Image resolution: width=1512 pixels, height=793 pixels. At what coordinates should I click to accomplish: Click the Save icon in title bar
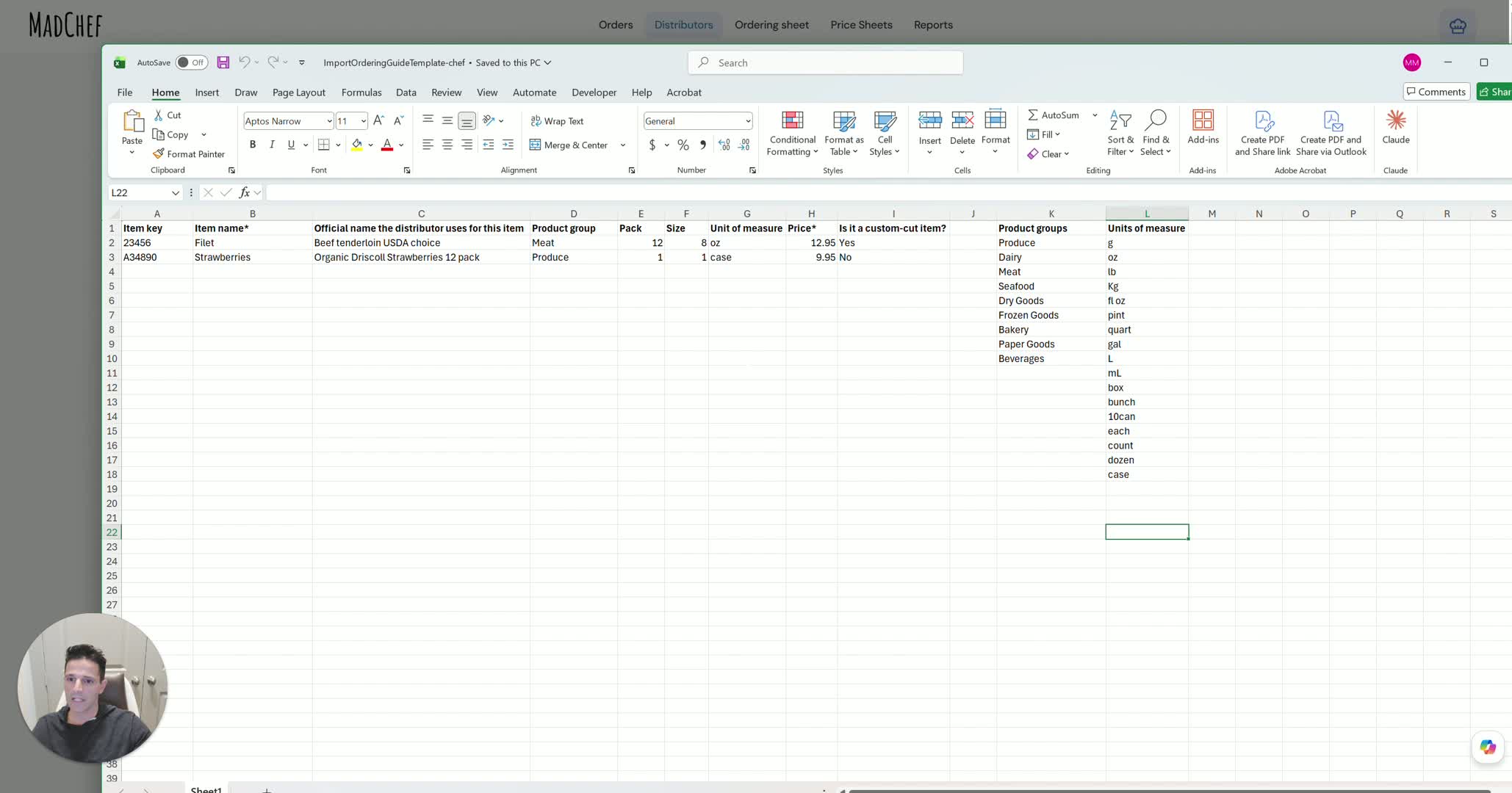(x=223, y=62)
